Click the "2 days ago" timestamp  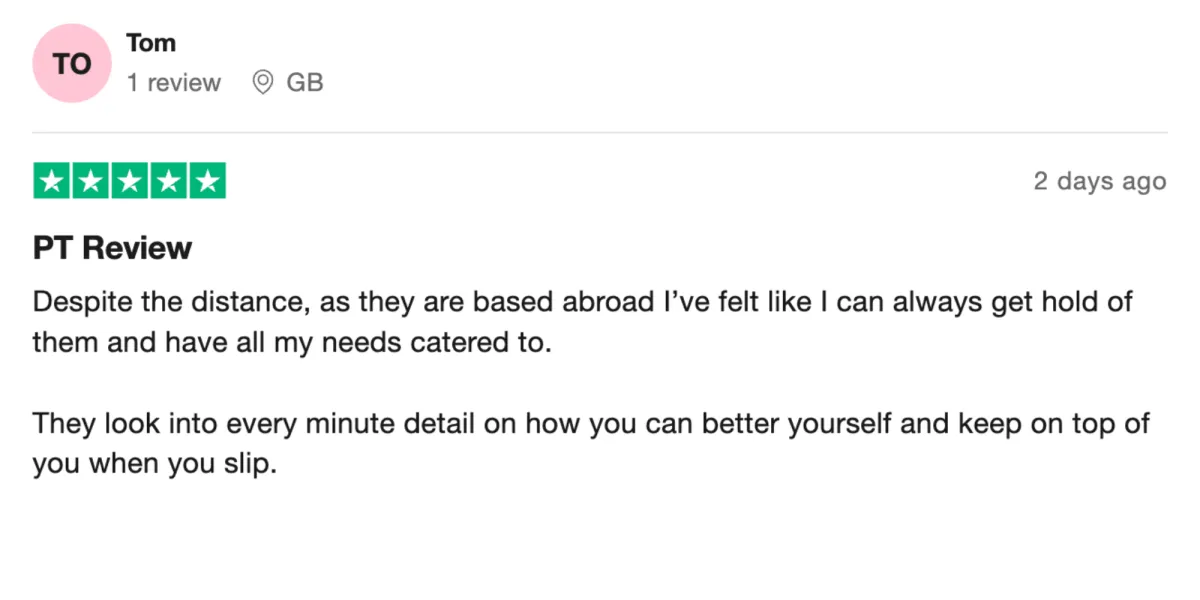pos(1100,181)
